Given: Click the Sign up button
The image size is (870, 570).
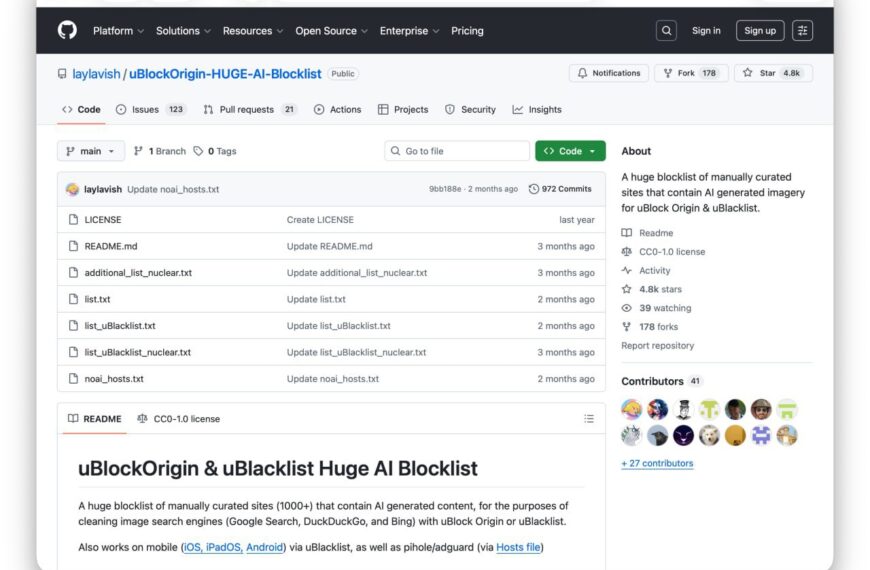Looking at the screenshot, I should coord(760,31).
